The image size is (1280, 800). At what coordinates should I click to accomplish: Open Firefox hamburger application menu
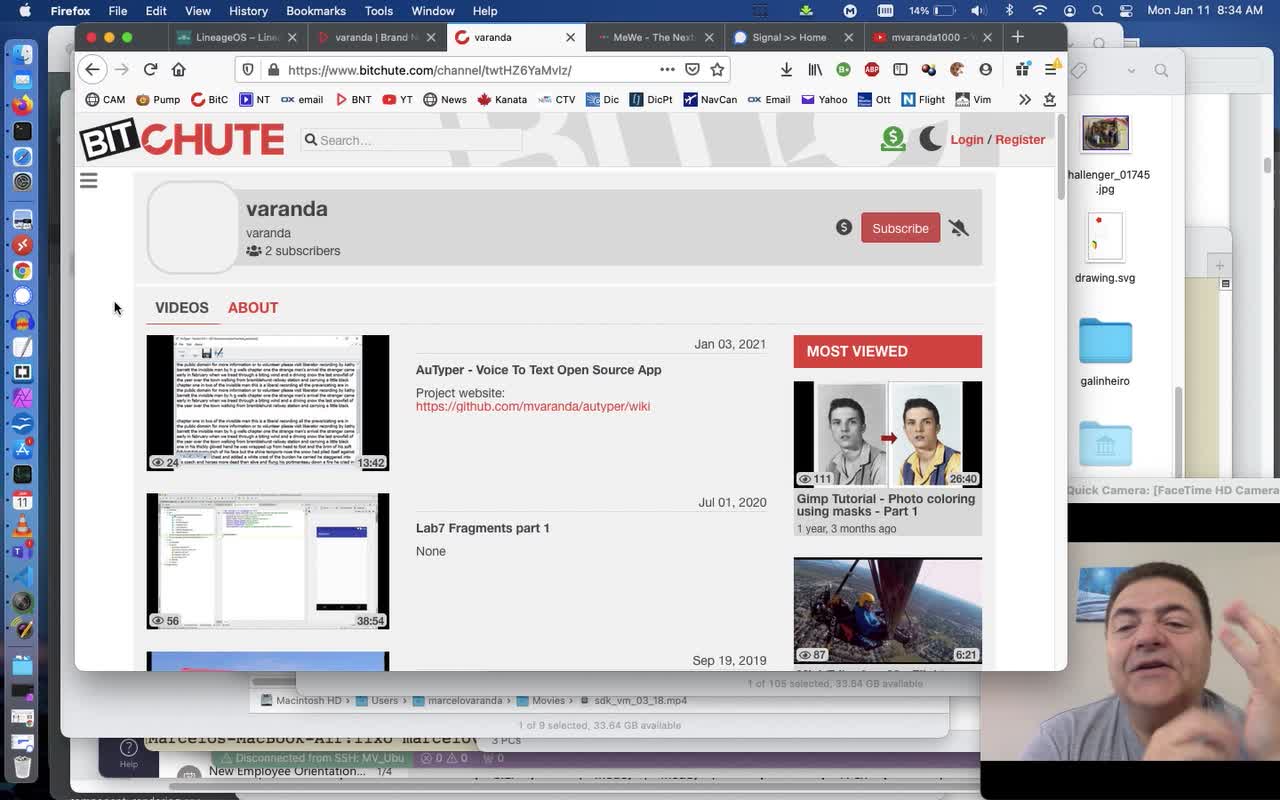point(1051,69)
